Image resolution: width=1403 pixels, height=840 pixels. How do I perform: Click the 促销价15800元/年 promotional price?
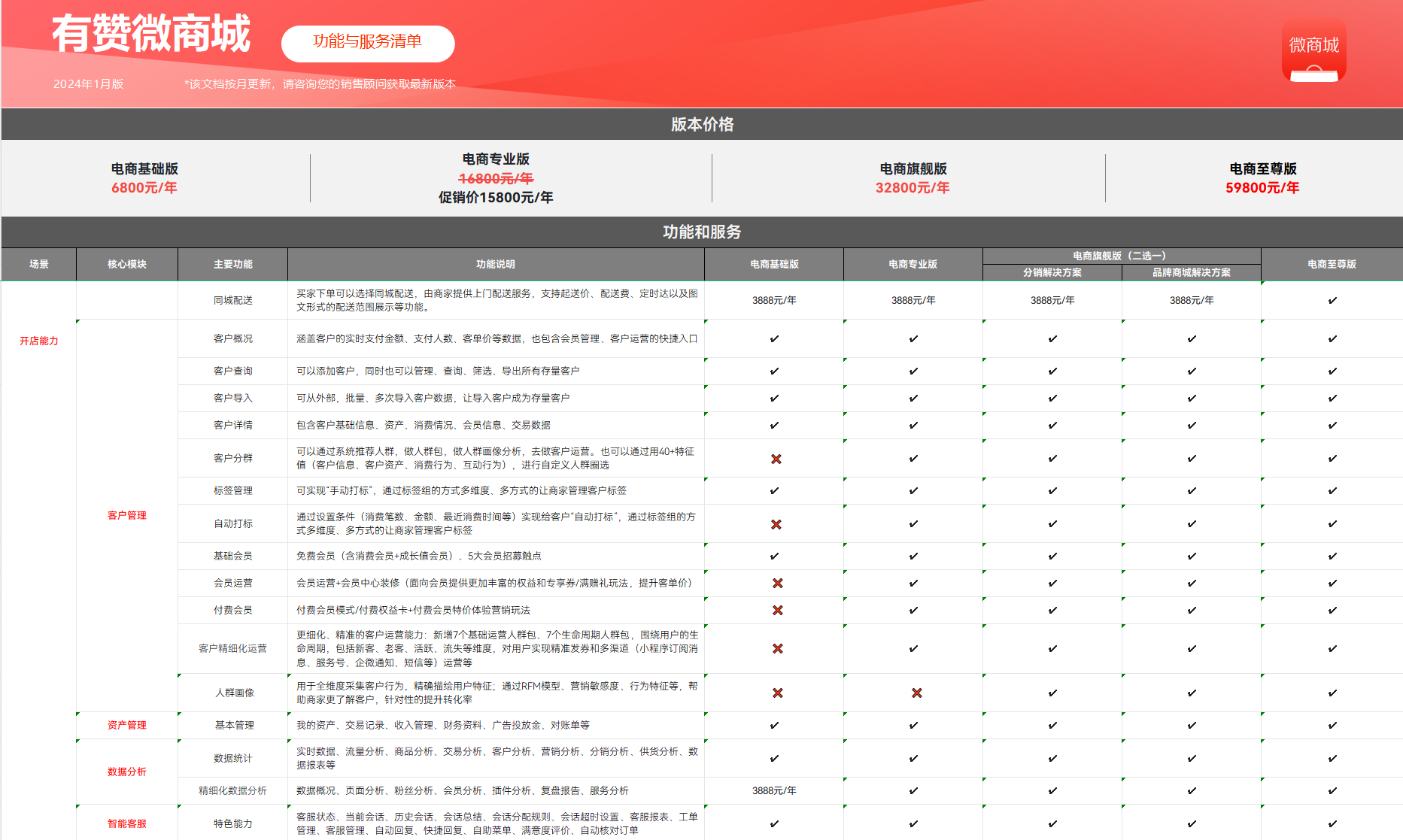coord(496,197)
